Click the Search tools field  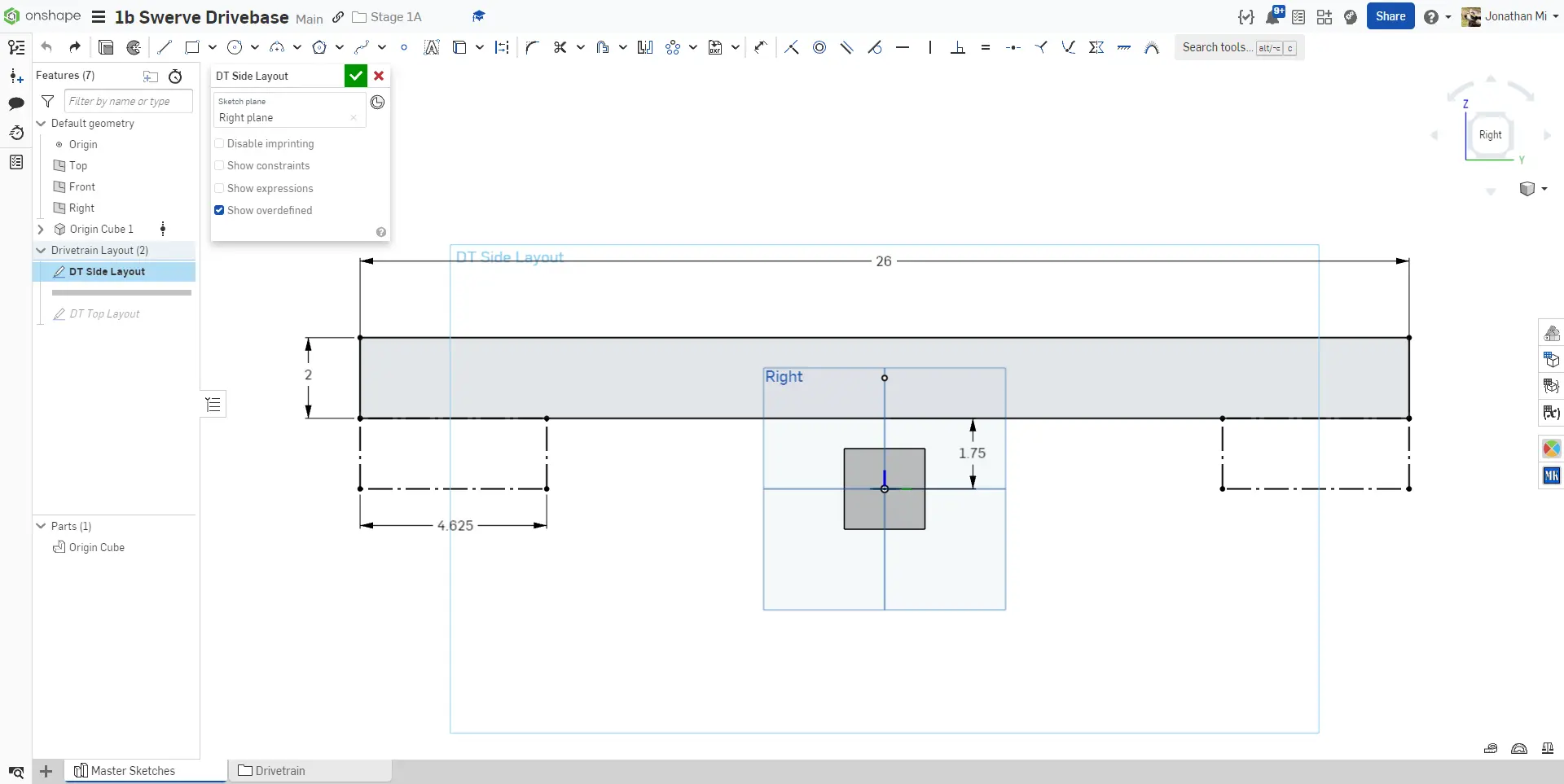[x=1217, y=47]
